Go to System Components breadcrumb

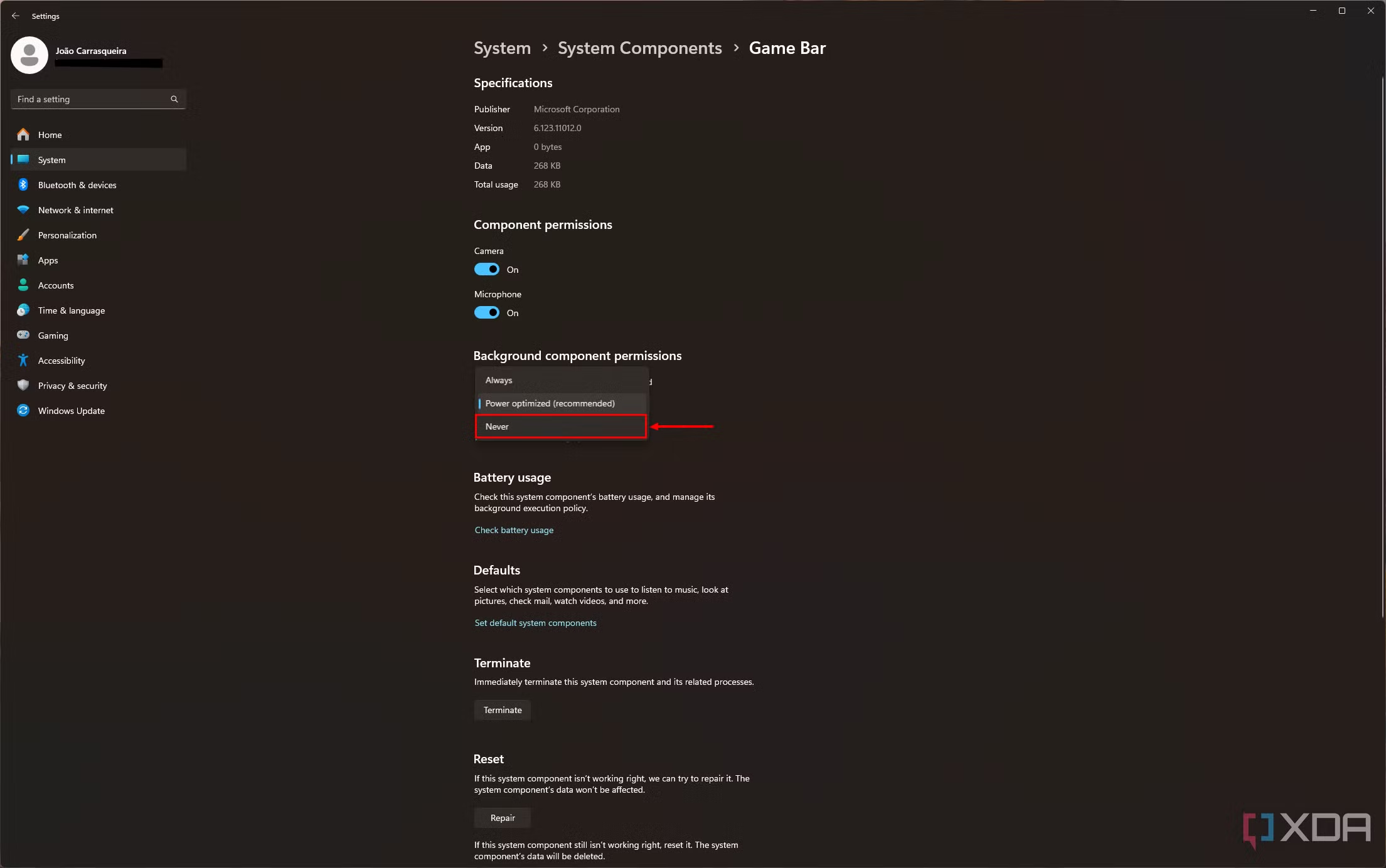pyautogui.click(x=639, y=48)
